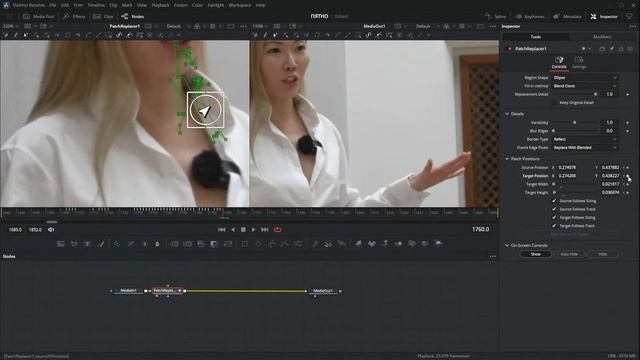The width and height of the screenshot is (640, 360).
Task: Adjust the Variability slider
Action: pos(574,122)
